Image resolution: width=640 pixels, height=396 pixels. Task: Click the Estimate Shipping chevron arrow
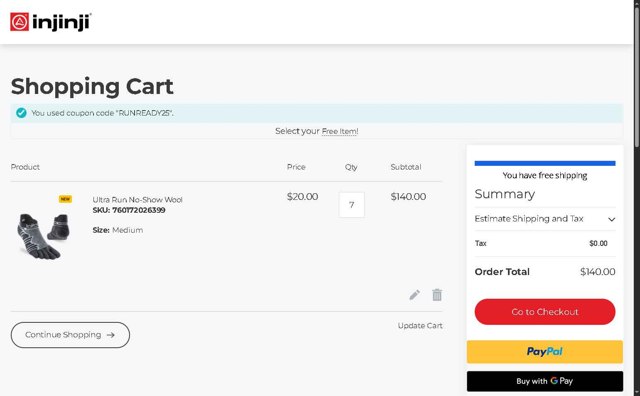[611, 219]
